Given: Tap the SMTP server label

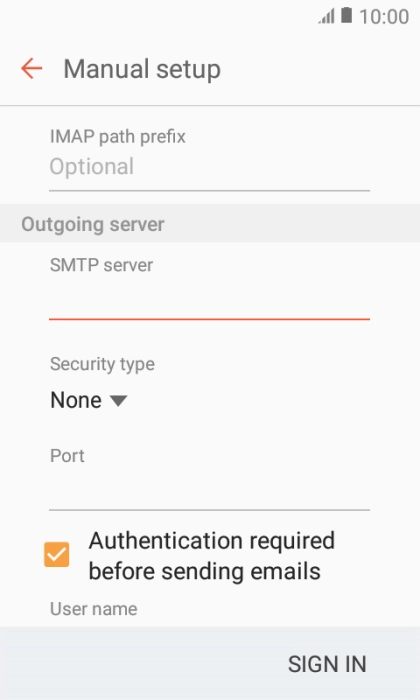Looking at the screenshot, I should click(x=101, y=265).
